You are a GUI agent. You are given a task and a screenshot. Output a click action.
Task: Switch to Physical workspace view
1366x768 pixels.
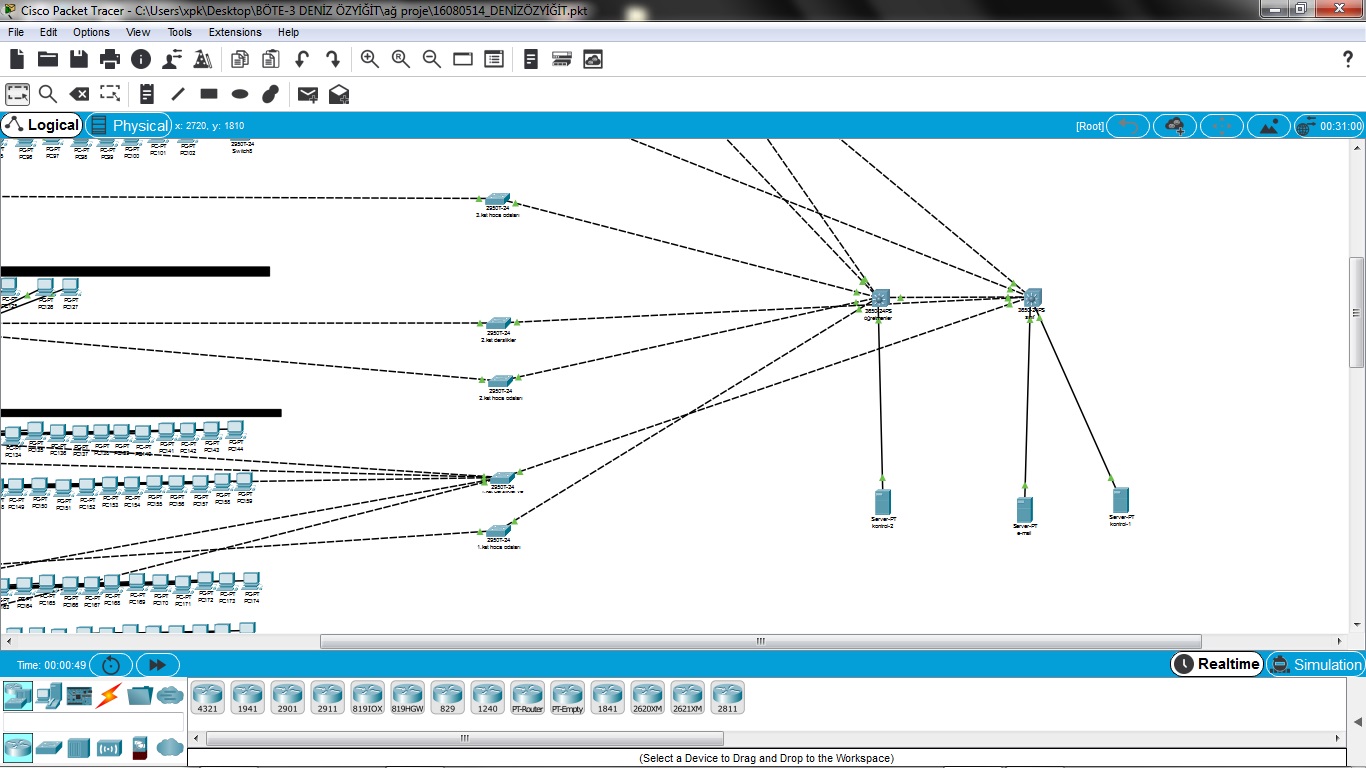[x=128, y=125]
